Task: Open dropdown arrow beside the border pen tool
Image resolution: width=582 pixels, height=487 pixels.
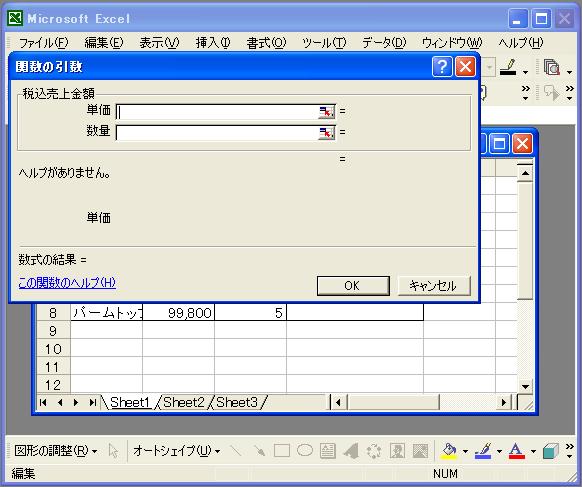Action: [x=525, y=72]
